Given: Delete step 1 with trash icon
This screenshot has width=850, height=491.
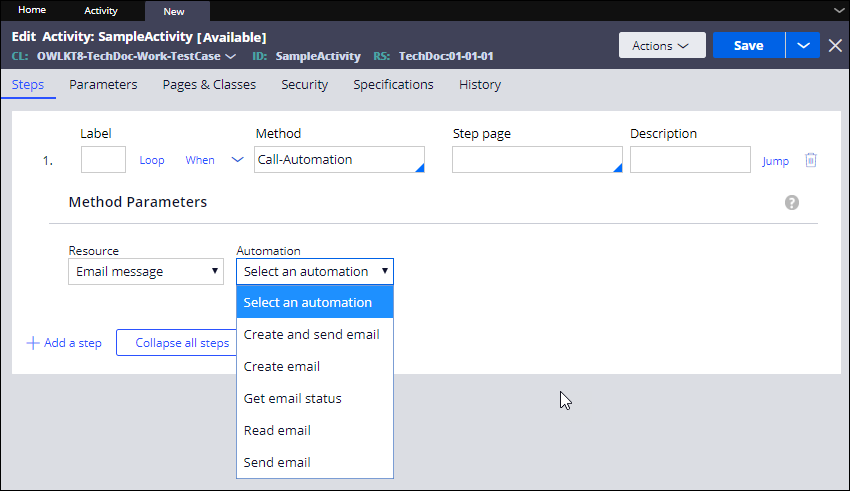Looking at the screenshot, I should tap(811, 160).
